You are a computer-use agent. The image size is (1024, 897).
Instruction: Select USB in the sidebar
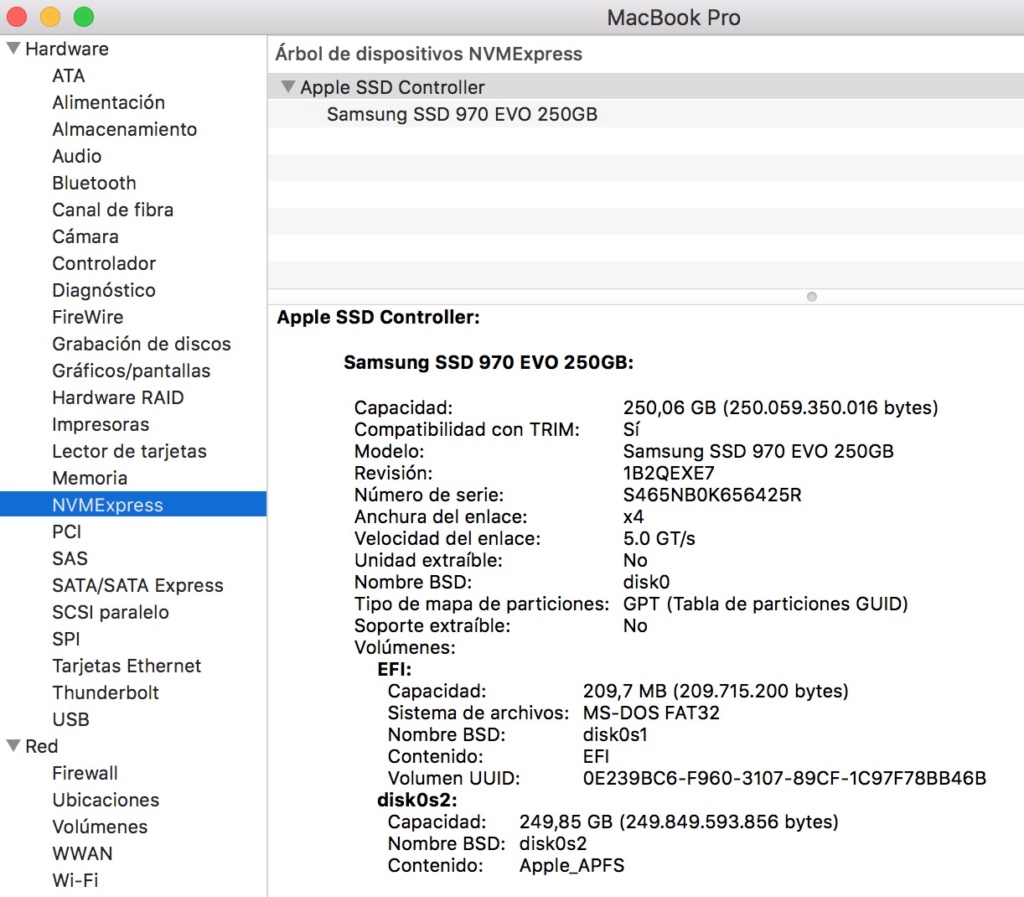pyautogui.click(x=71, y=719)
